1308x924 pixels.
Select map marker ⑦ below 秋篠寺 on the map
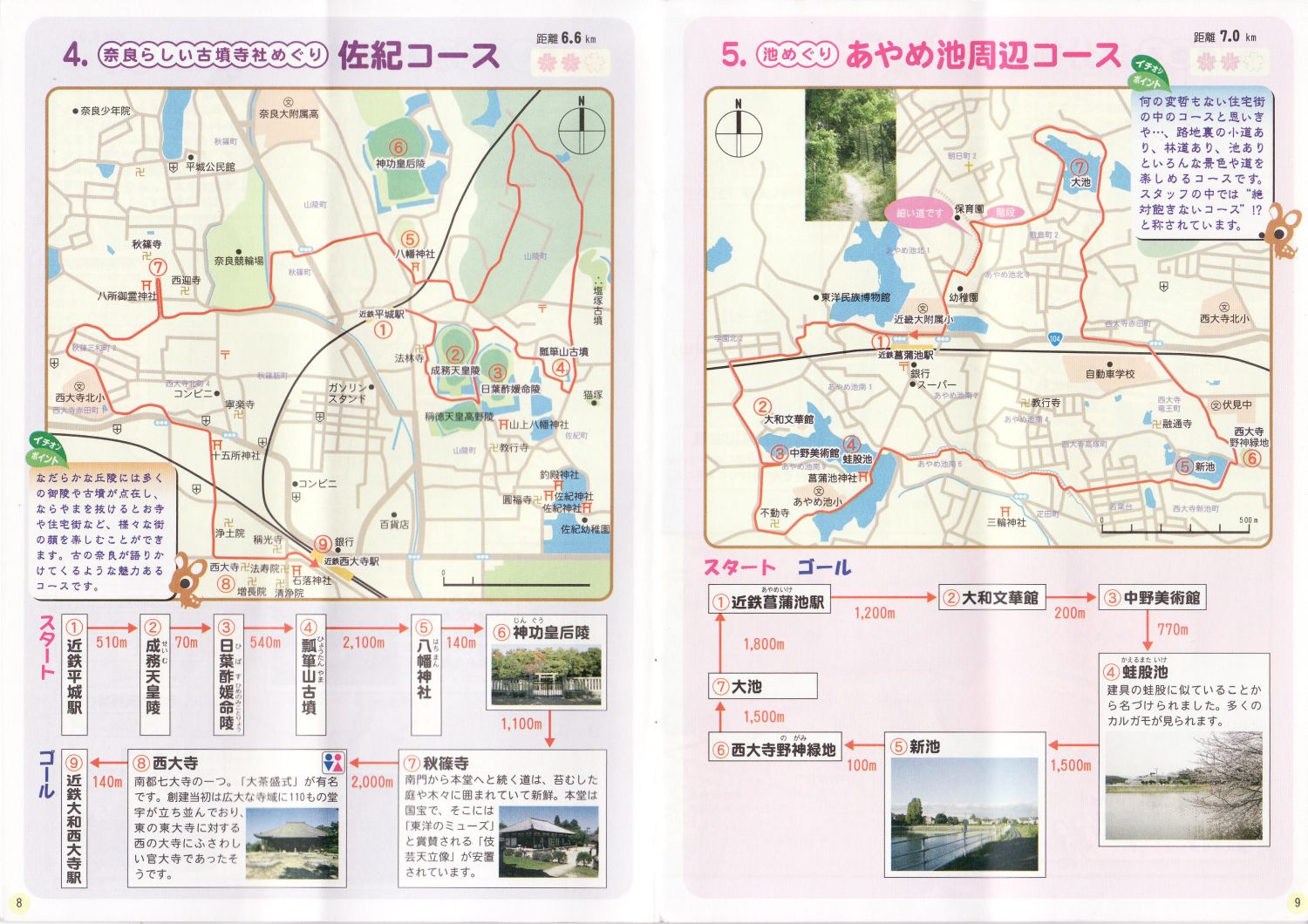point(158,268)
